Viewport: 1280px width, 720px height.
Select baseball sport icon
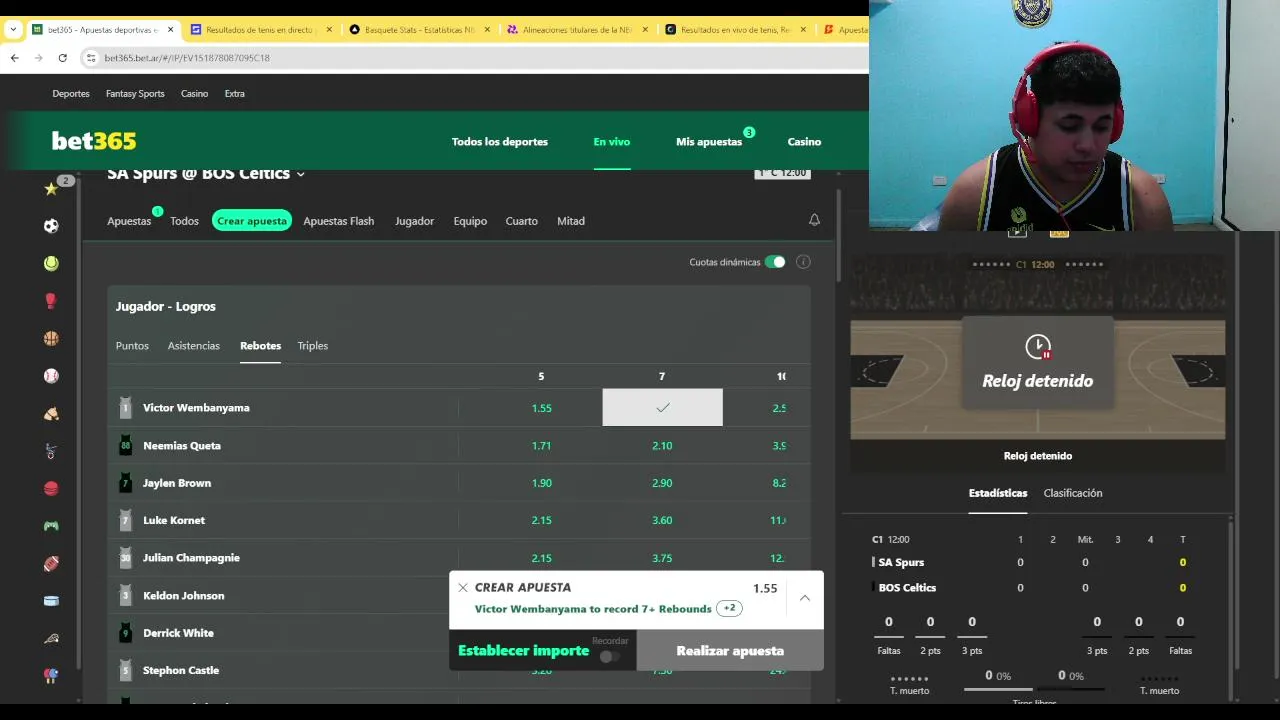(x=51, y=376)
